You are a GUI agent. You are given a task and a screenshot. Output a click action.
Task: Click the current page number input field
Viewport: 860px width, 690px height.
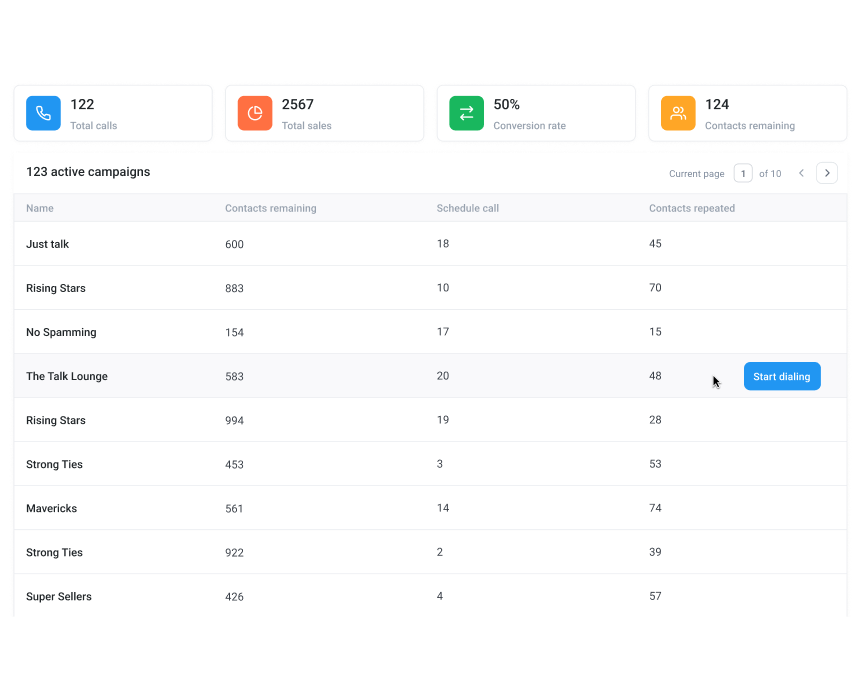743,173
